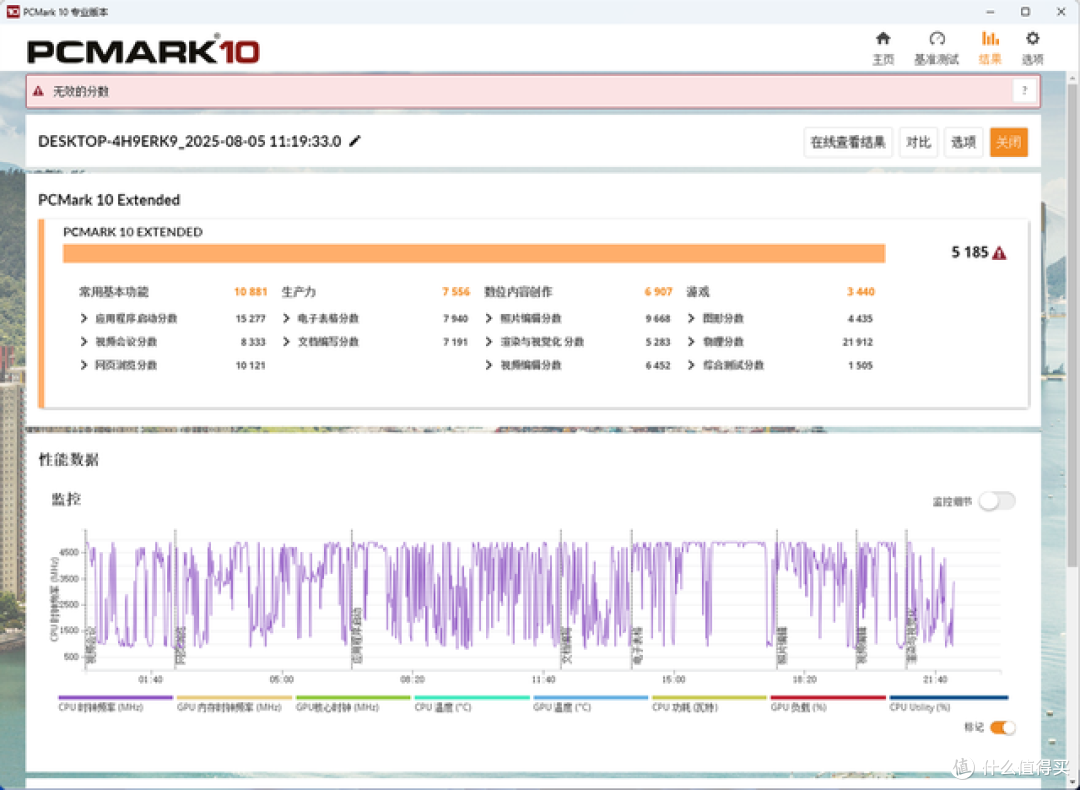1080x790 pixels.
Task: Click the 文档编写 marker on the chart
Action: pyautogui.click(x=566, y=645)
